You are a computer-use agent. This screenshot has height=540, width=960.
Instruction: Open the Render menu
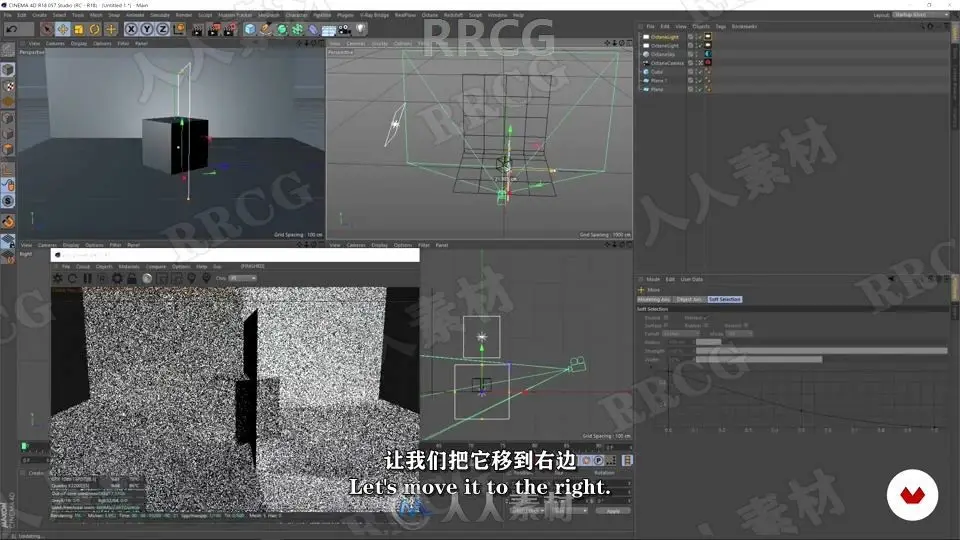[184, 15]
